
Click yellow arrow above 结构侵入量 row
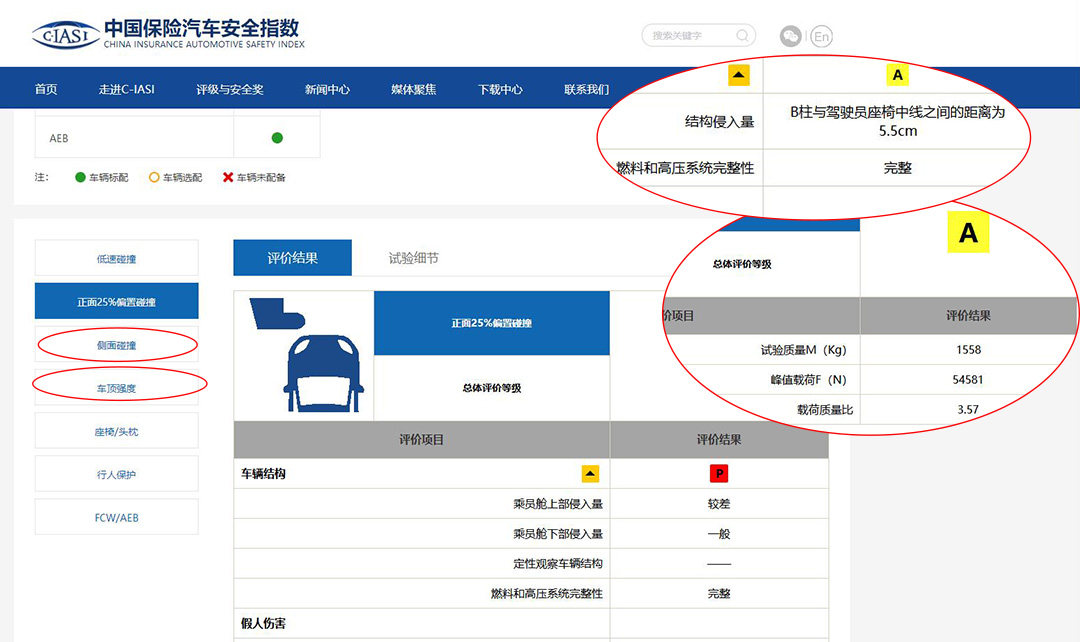coord(738,75)
